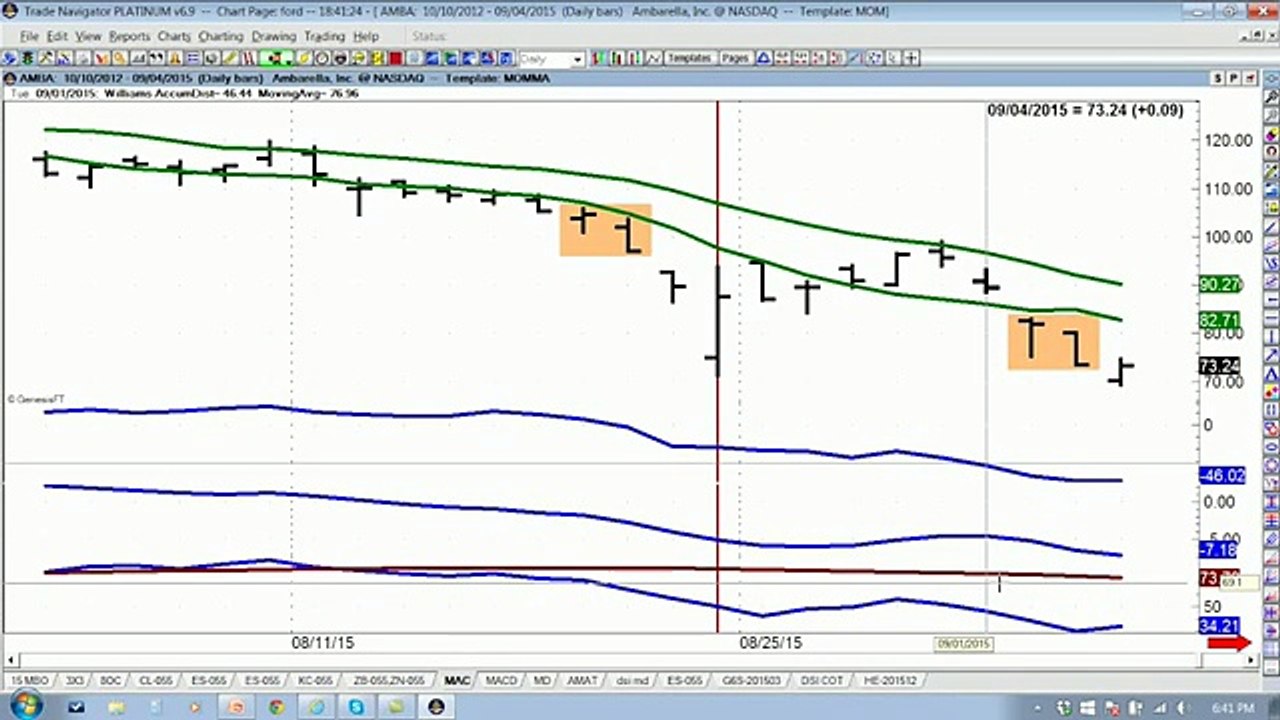Click the chart's horizontal scrollbar left arrow
Viewport: 1280px width, 720px height.
click(10, 661)
